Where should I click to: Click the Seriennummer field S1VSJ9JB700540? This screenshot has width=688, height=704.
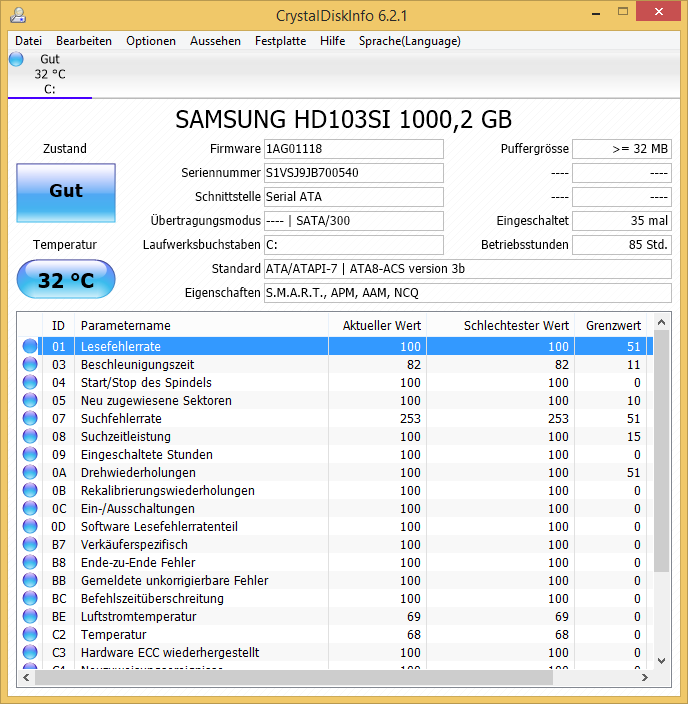pos(354,173)
